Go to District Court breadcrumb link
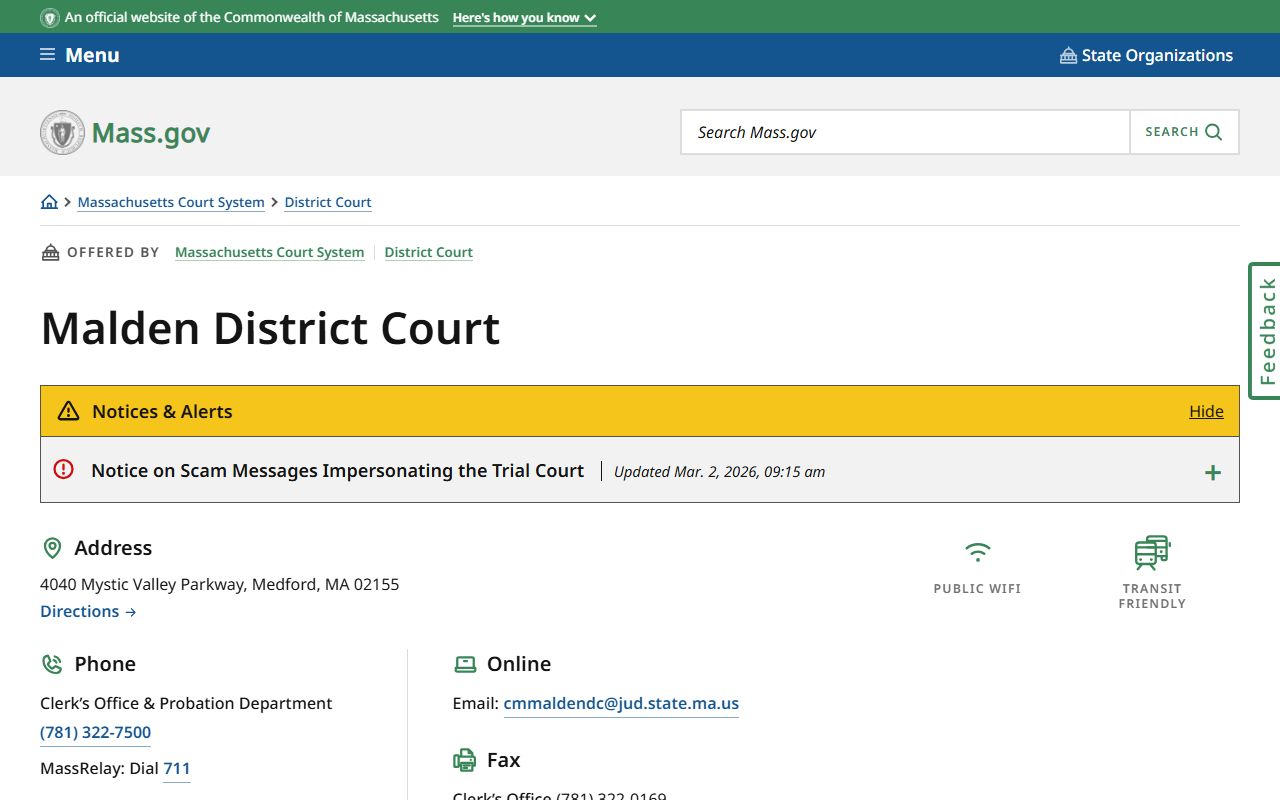 coord(328,202)
